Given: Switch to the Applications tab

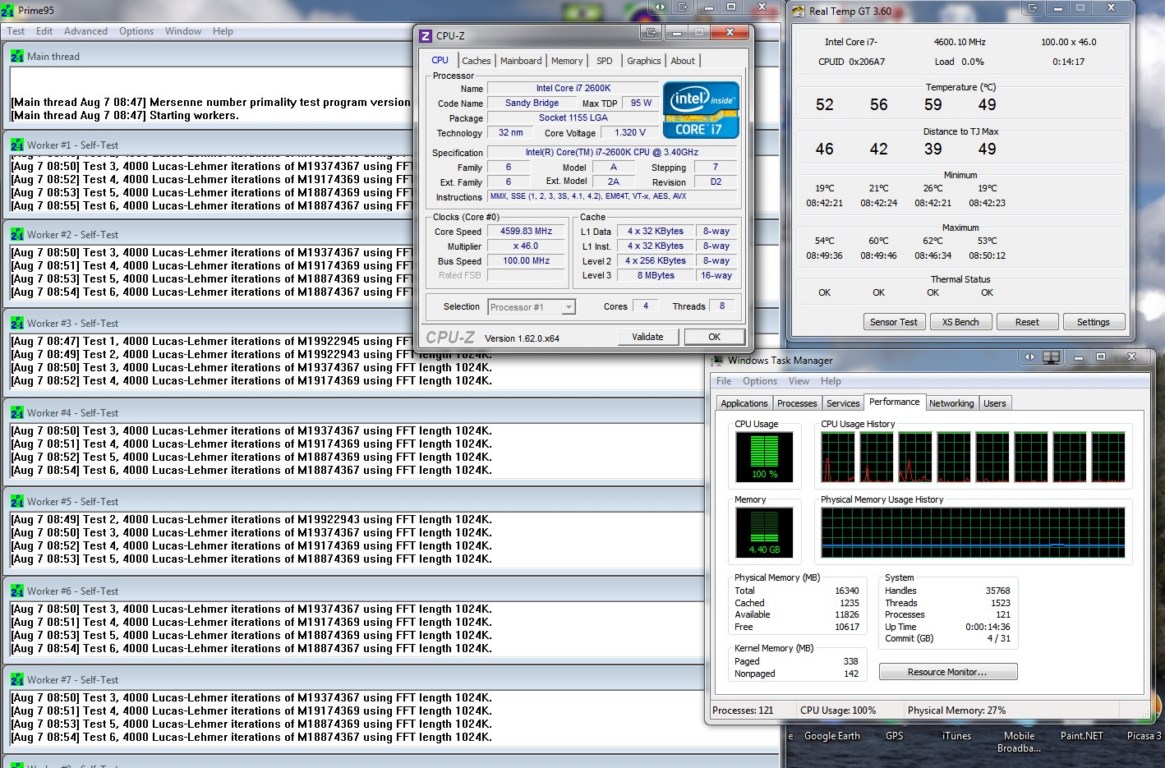Looking at the screenshot, I should pos(744,403).
